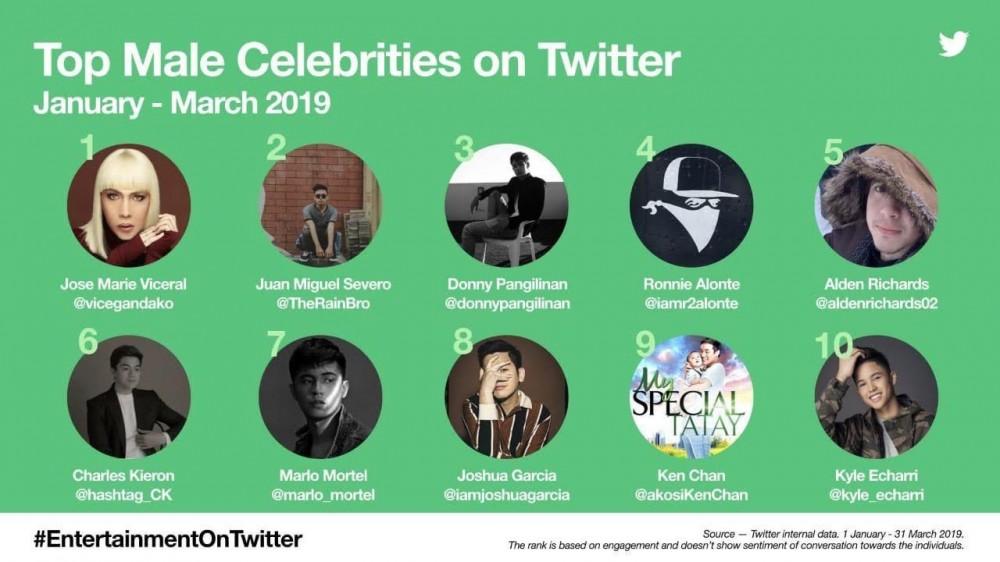Open the My Special Tatay poster image

tap(691, 396)
